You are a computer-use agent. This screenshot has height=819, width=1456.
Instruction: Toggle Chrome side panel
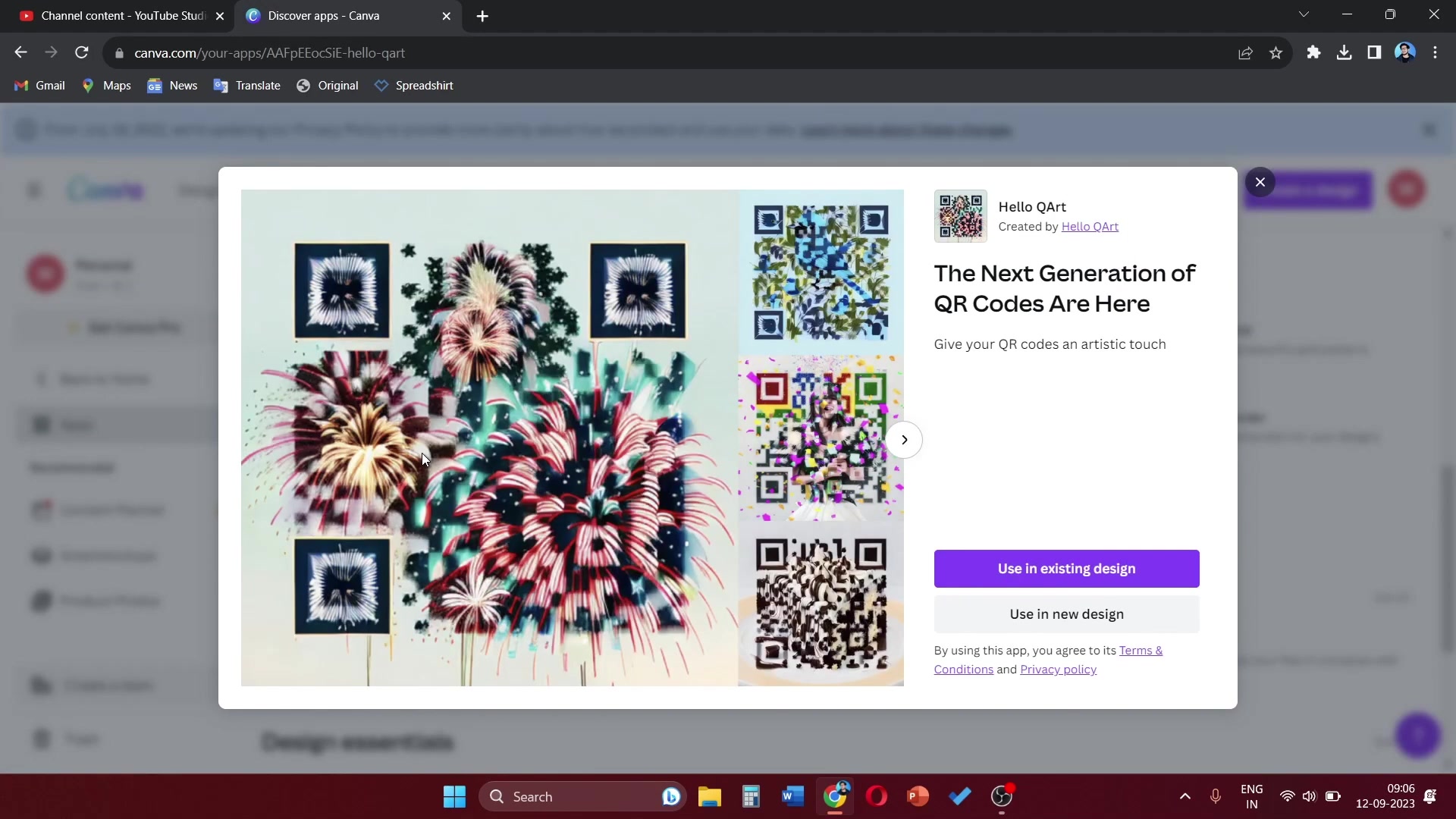tap(1374, 52)
